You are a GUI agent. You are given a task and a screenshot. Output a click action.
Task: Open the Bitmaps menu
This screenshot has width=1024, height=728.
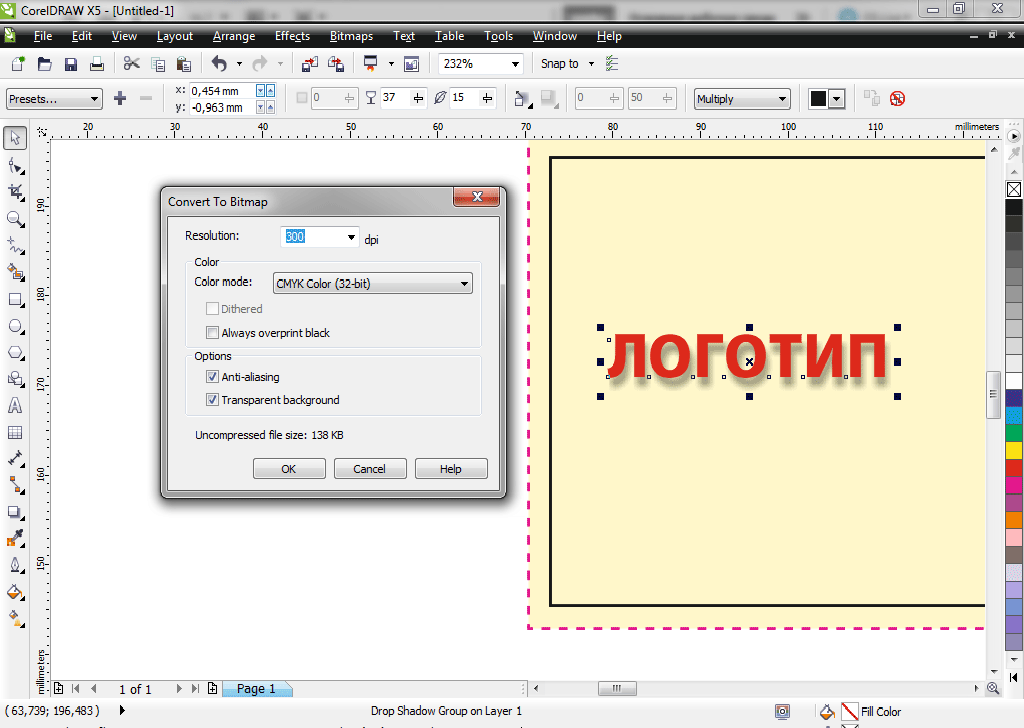349,36
